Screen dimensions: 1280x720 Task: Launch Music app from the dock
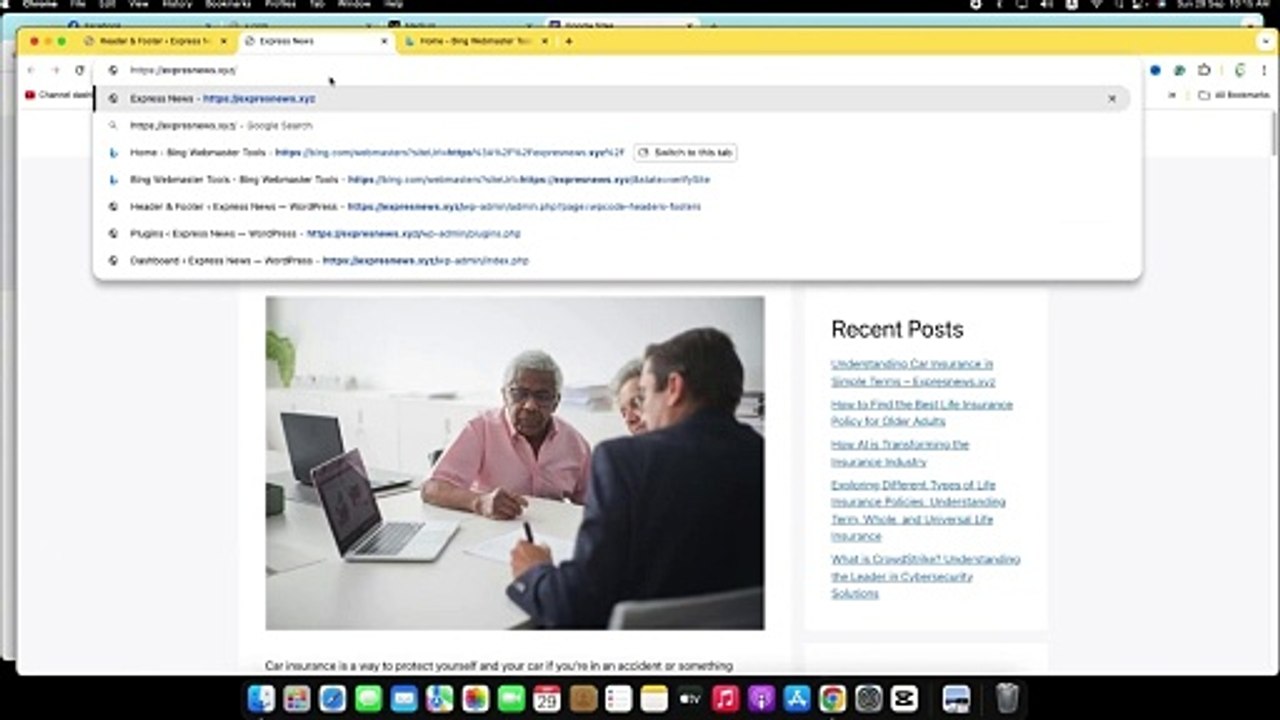coord(726,698)
